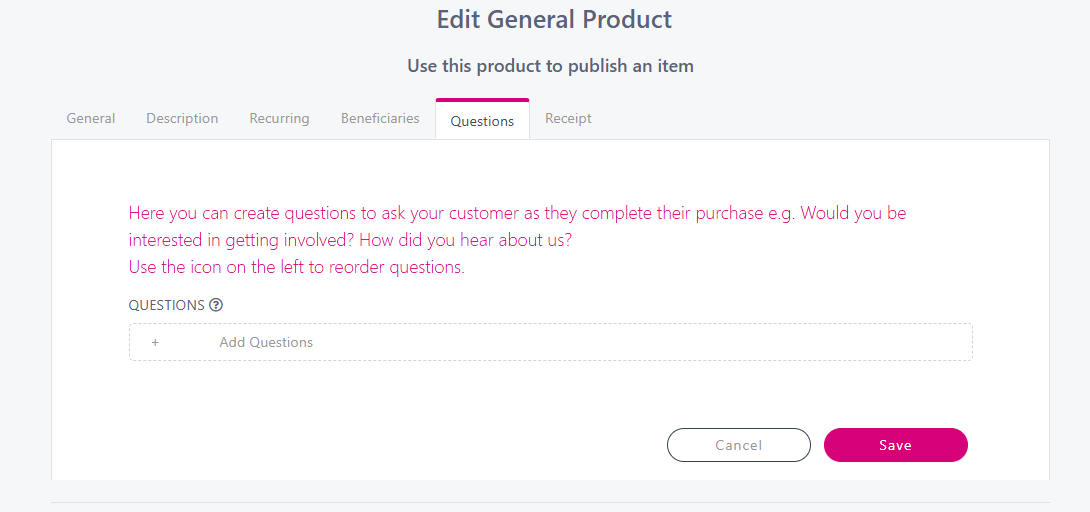
Task: Switch to the Description tab
Action: point(182,118)
